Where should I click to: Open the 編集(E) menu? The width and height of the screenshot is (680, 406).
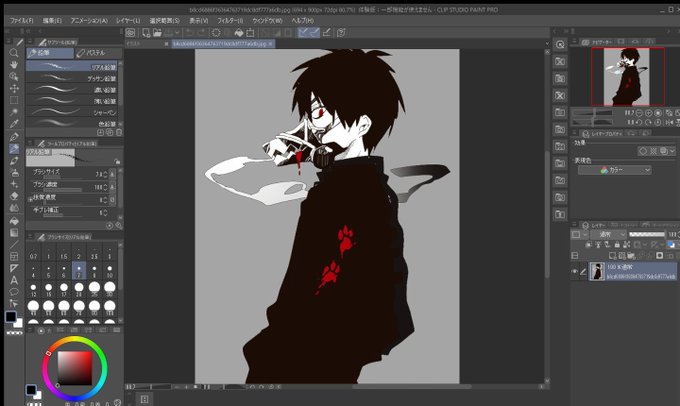click(52, 20)
